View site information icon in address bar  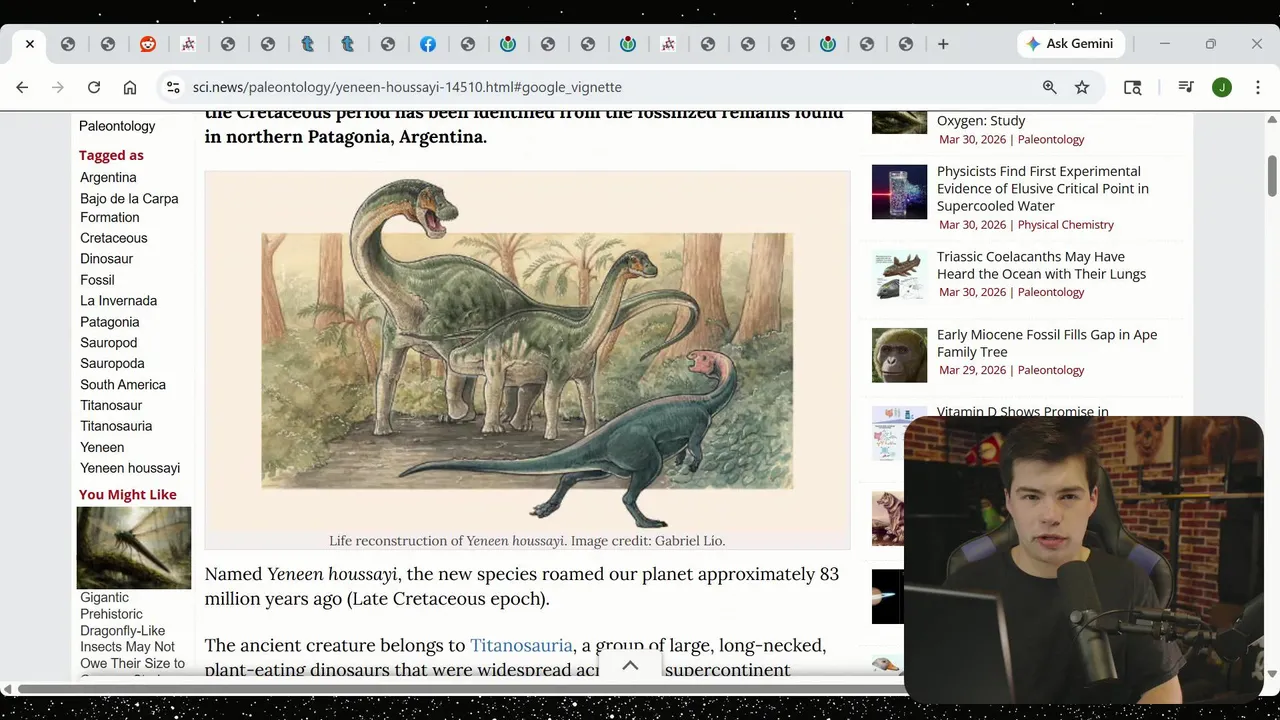click(174, 88)
